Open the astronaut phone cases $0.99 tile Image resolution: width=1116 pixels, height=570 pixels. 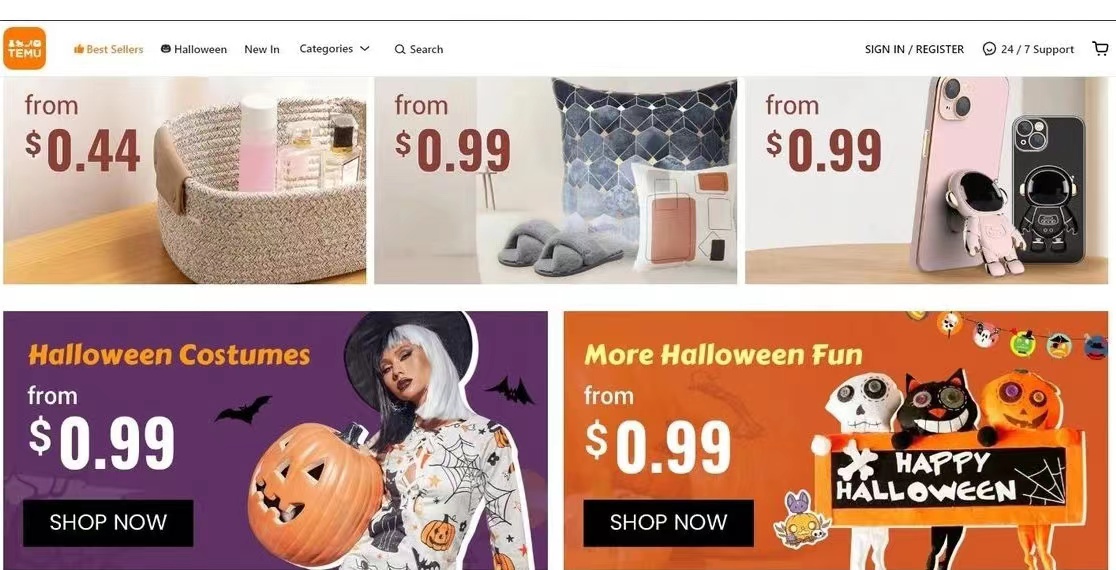point(927,180)
